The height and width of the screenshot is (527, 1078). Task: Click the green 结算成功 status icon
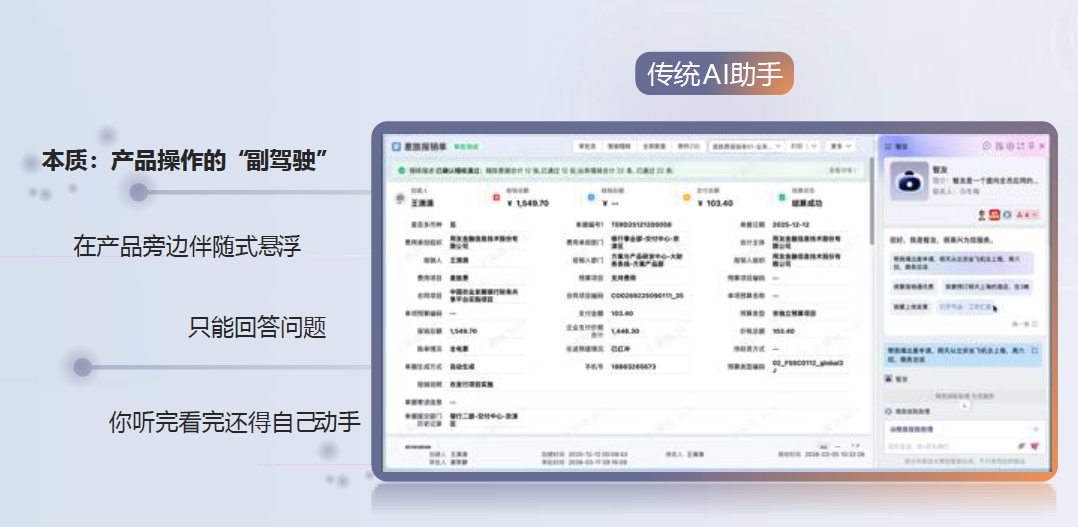coord(781,198)
